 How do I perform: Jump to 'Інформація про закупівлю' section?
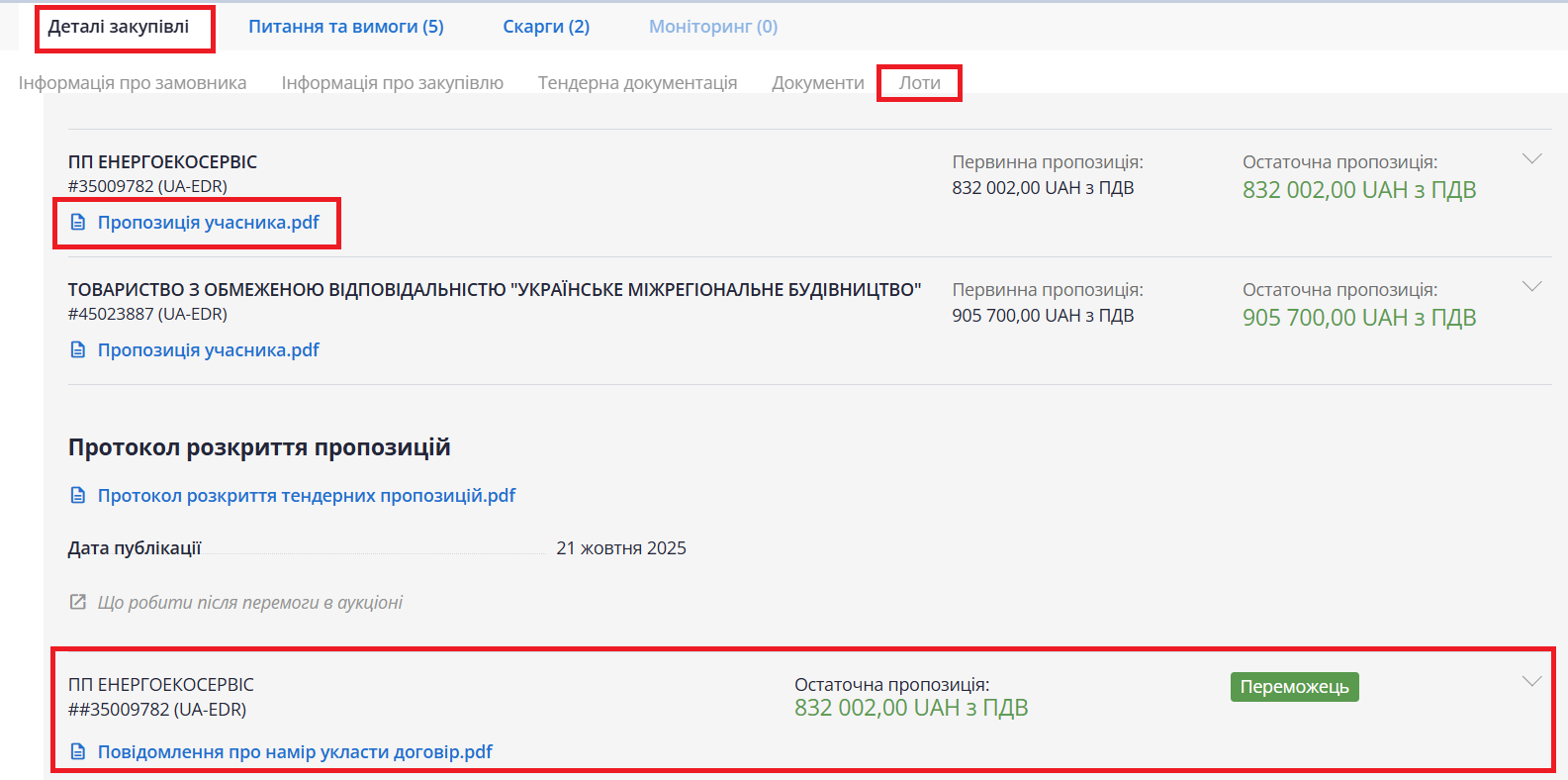[392, 83]
